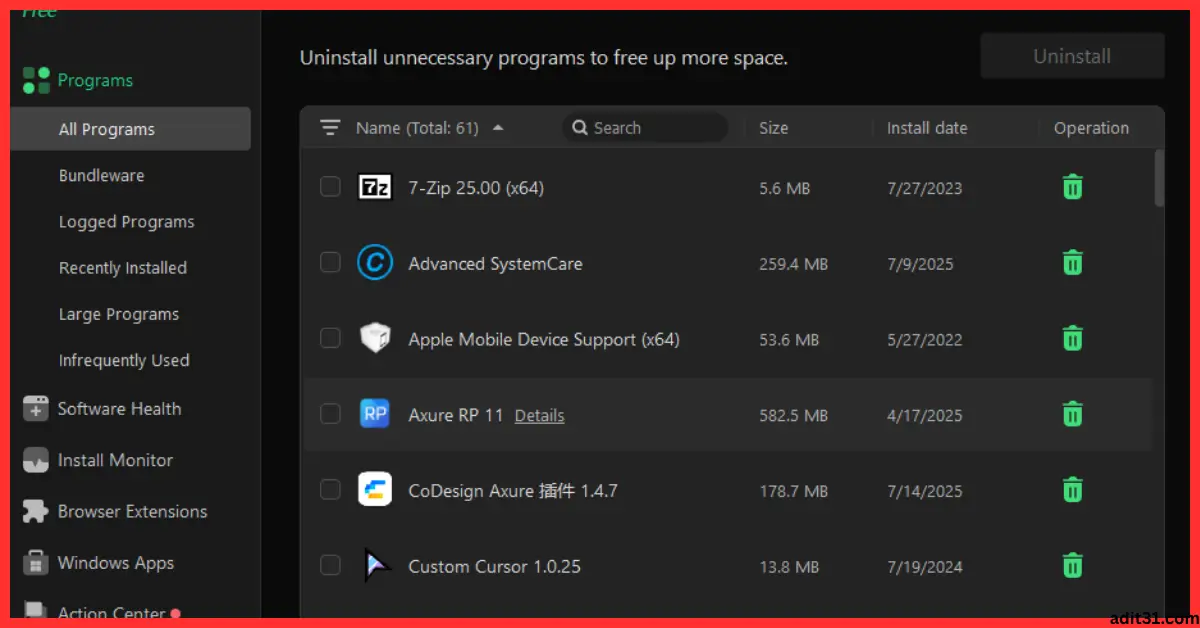
Task: Switch to Browser Extensions section
Action: (x=132, y=512)
